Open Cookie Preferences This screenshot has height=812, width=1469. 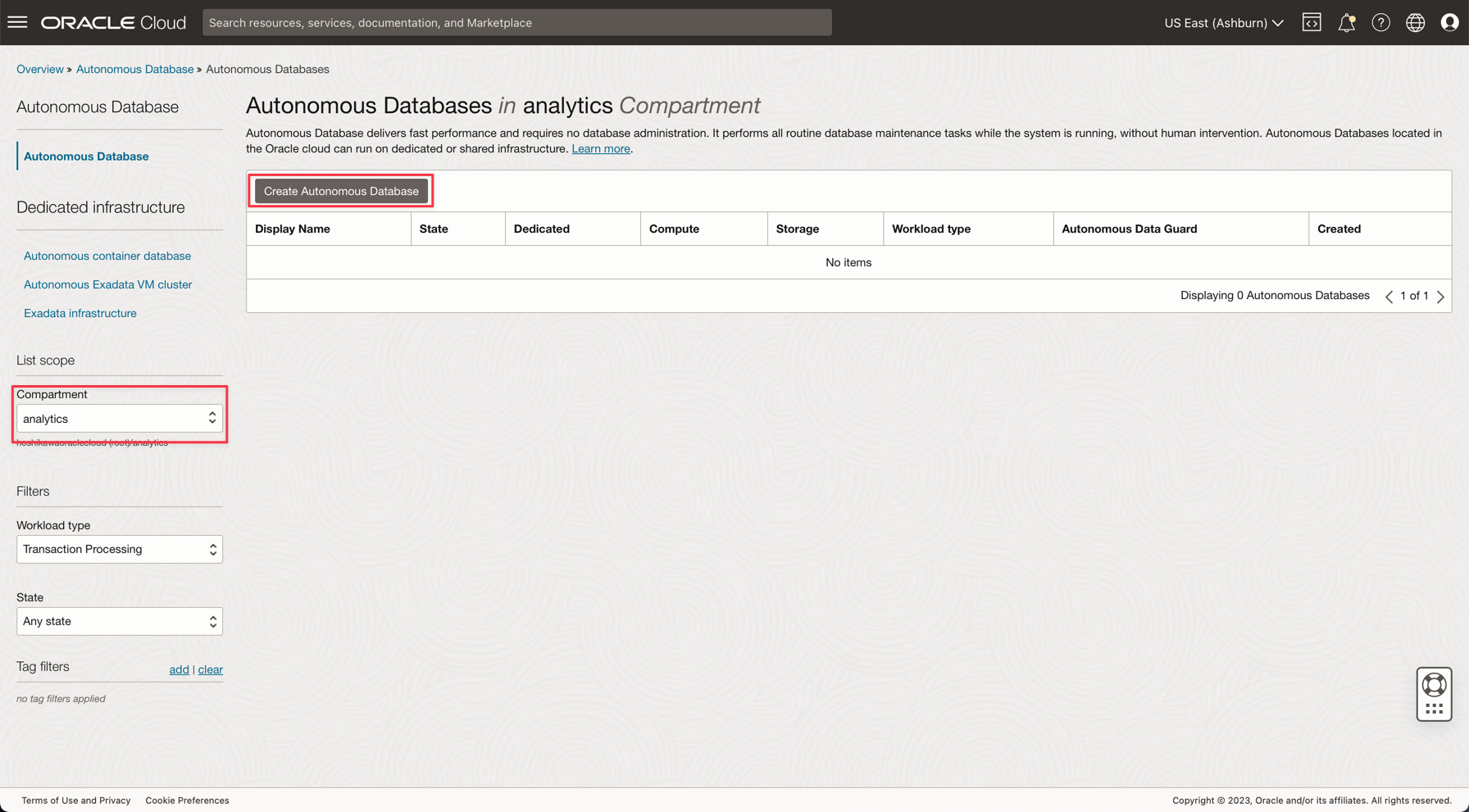[187, 801]
